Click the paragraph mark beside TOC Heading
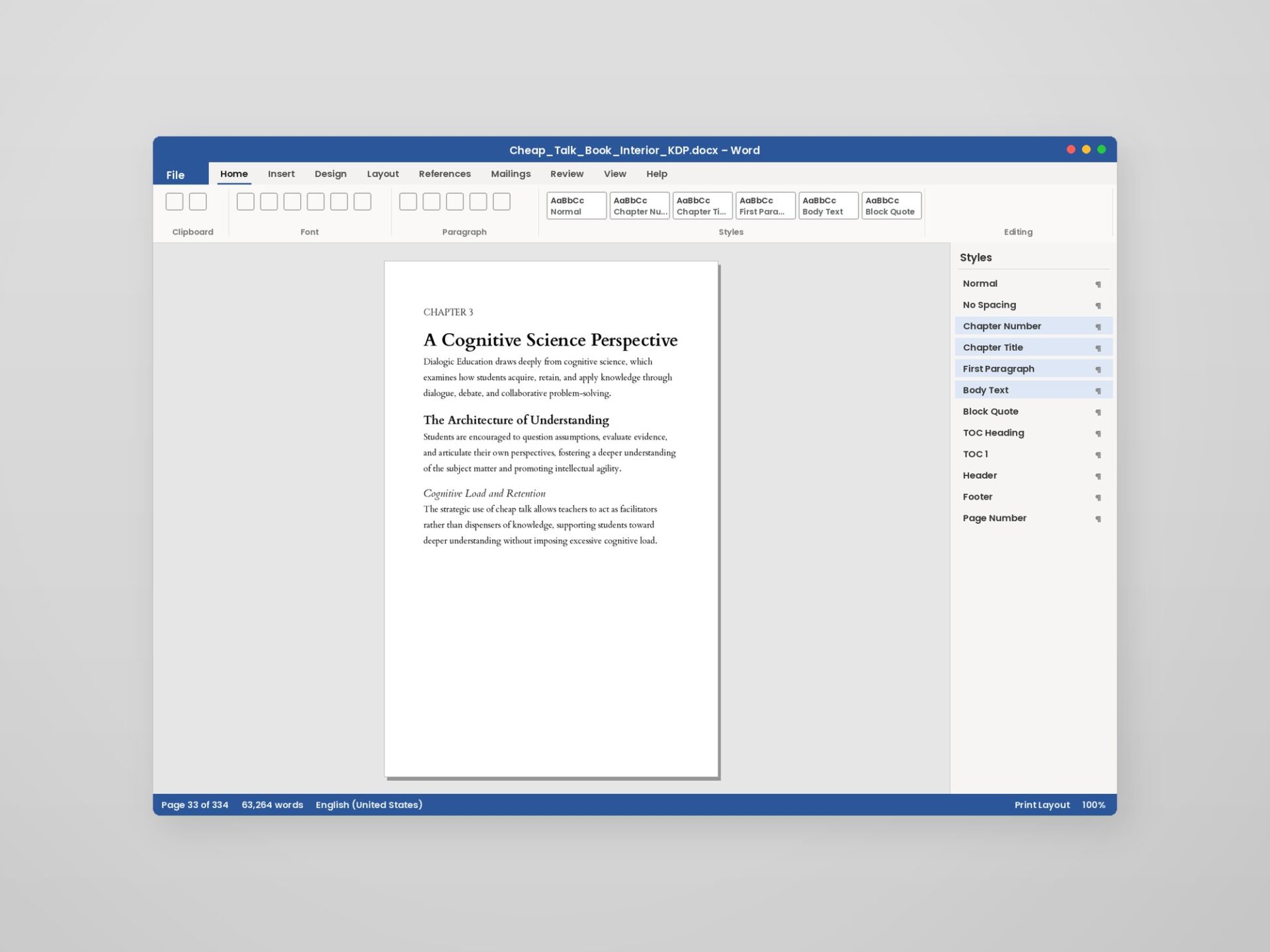 click(x=1098, y=434)
